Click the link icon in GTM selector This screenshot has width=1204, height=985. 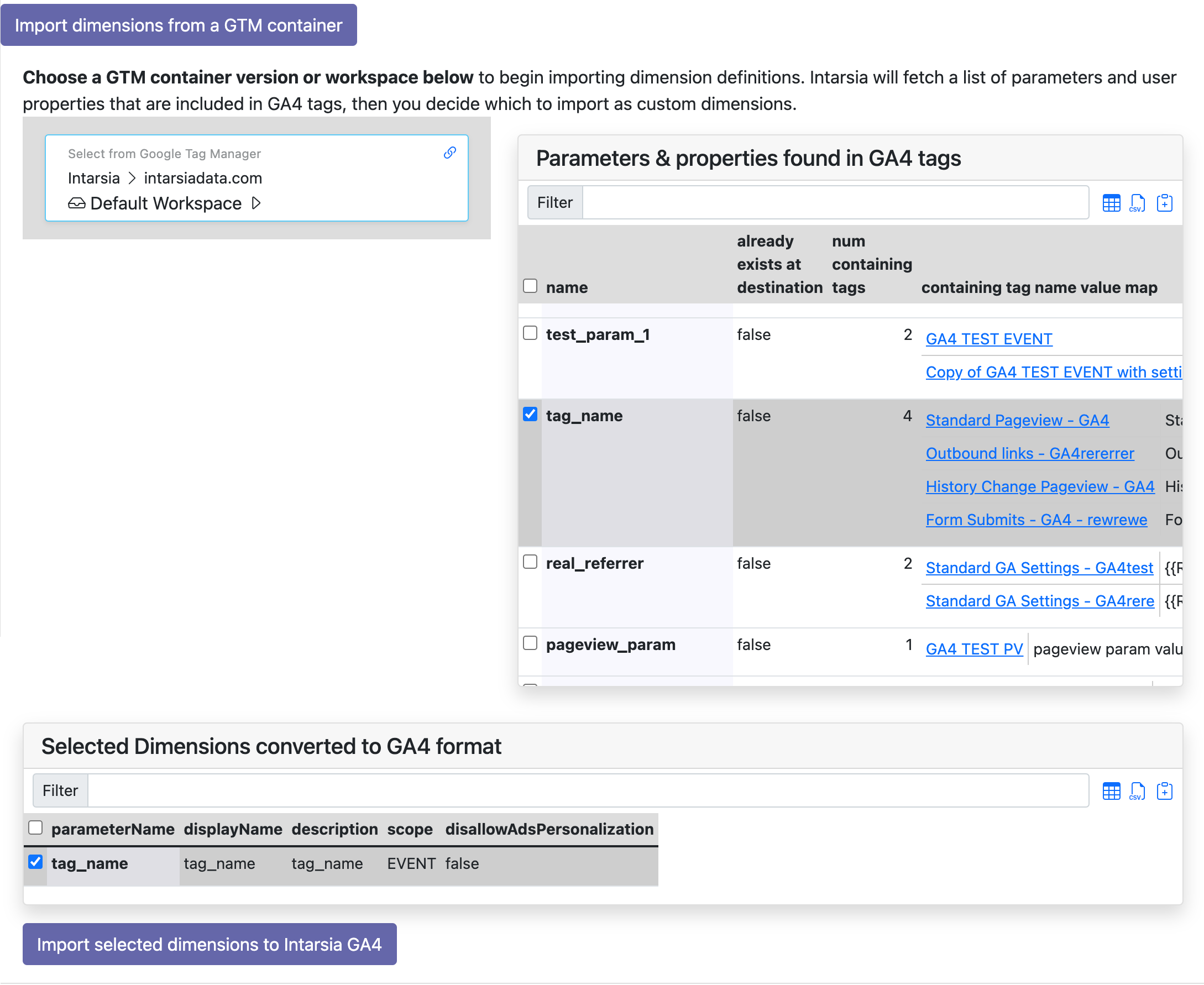pyautogui.click(x=449, y=152)
